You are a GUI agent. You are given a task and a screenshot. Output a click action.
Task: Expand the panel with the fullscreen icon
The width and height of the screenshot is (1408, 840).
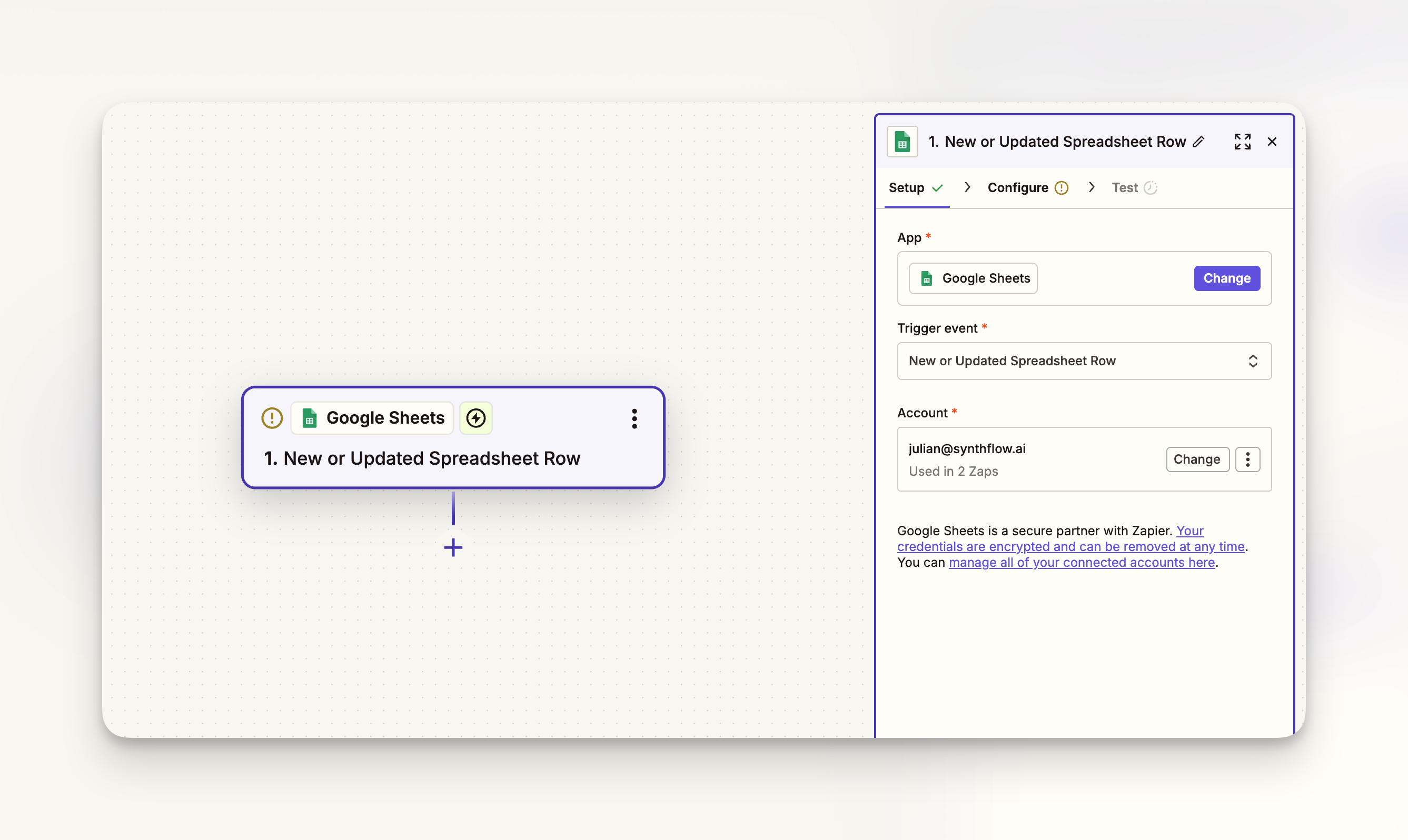click(x=1242, y=142)
